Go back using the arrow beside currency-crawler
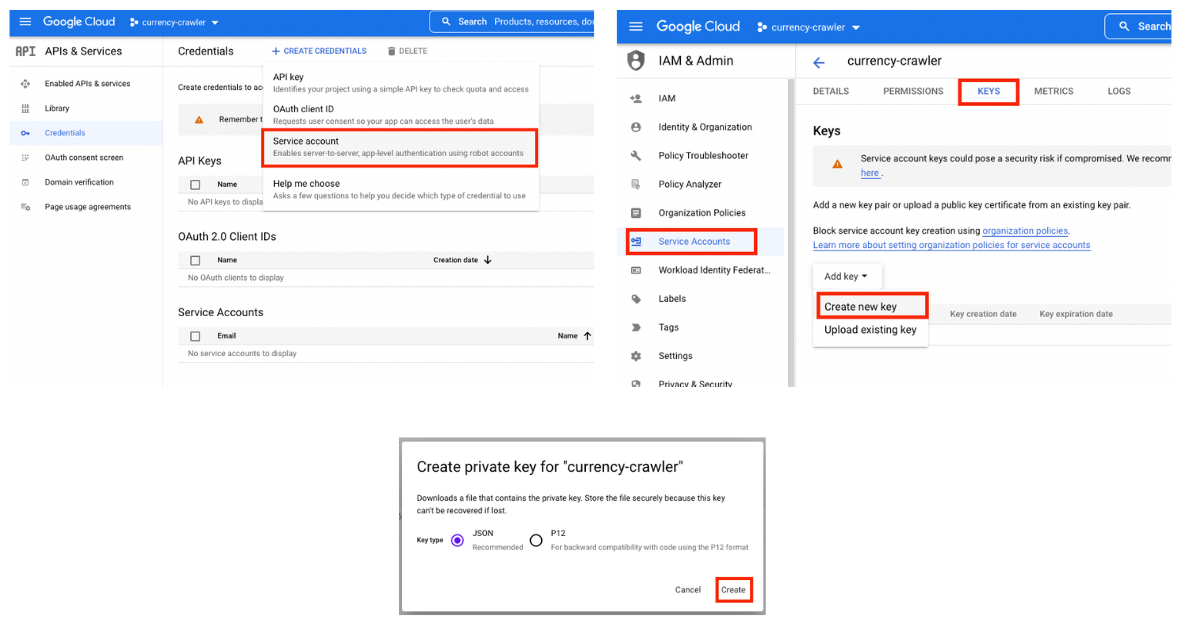The height and width of the screenshot is (630, 1200). coord(819,62)
